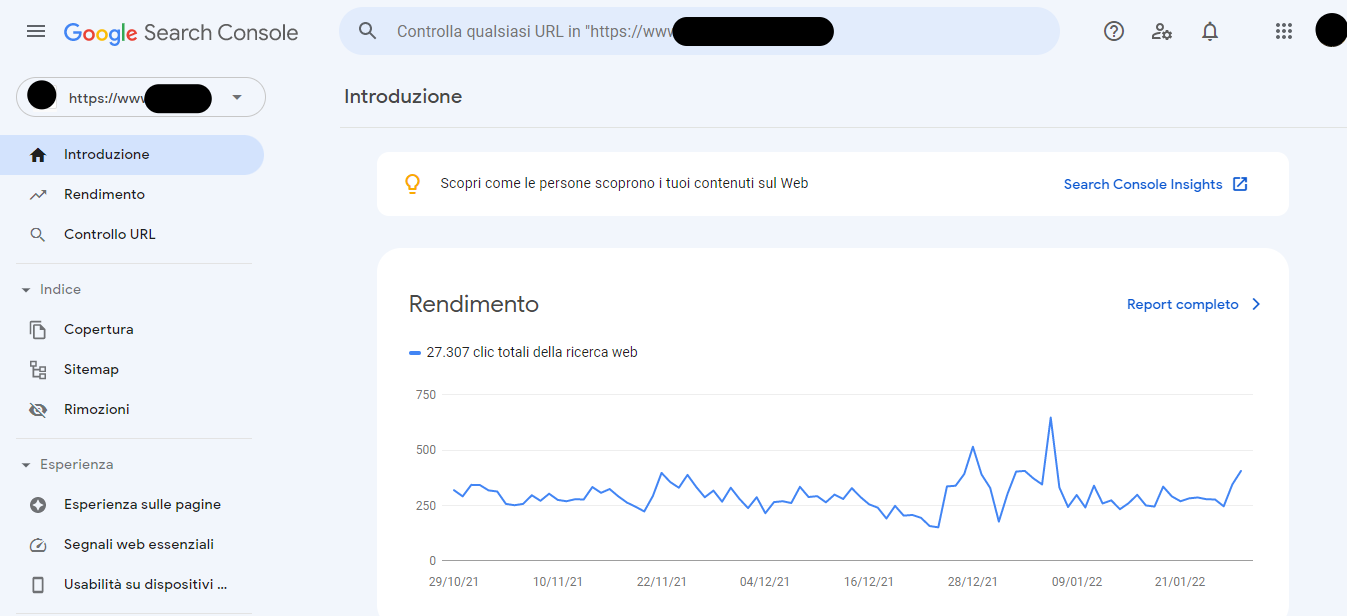
Task: Open user and permissions settings icon
Action: tap(1161, 31)
